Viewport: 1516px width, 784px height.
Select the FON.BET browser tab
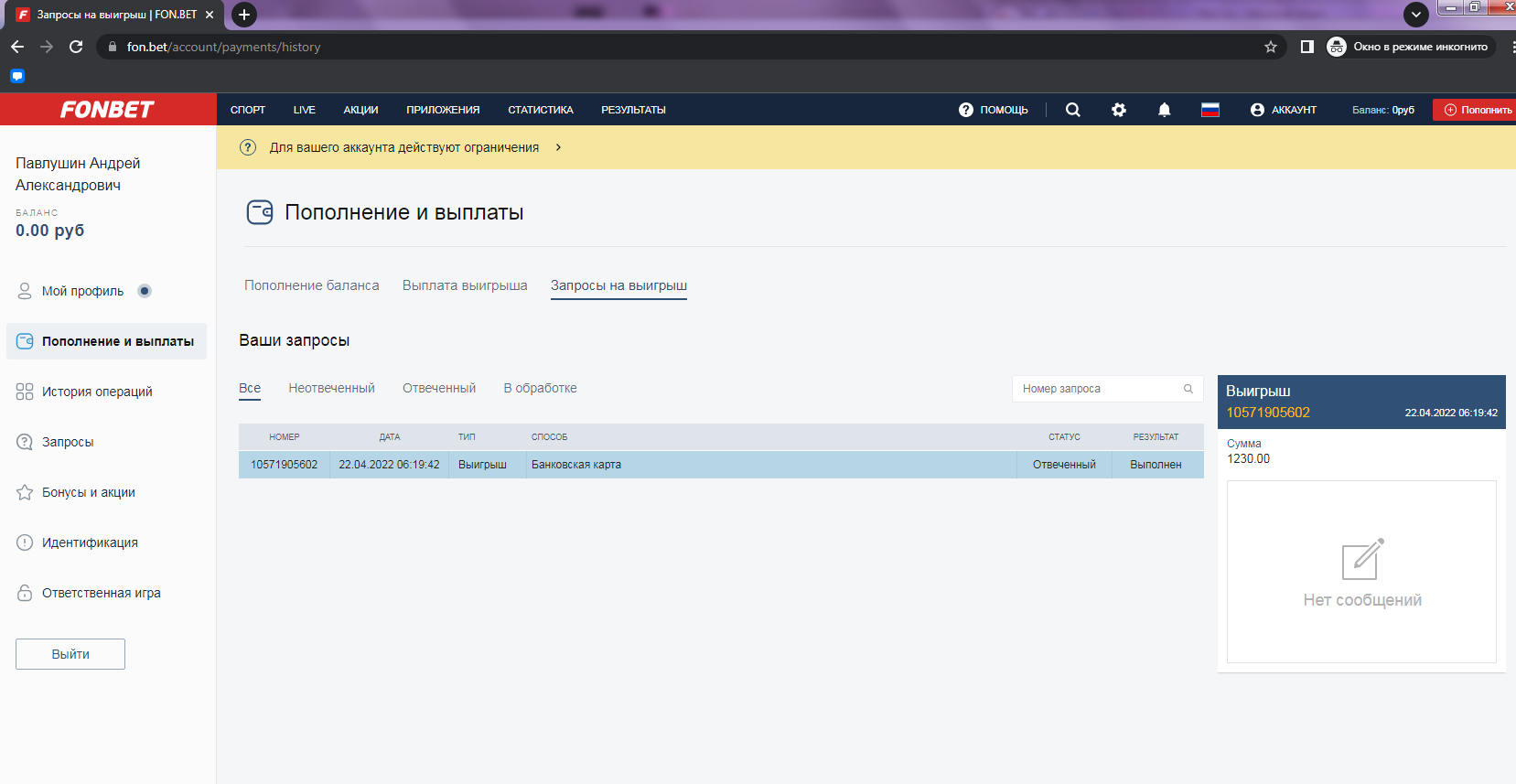coord(116,15)
